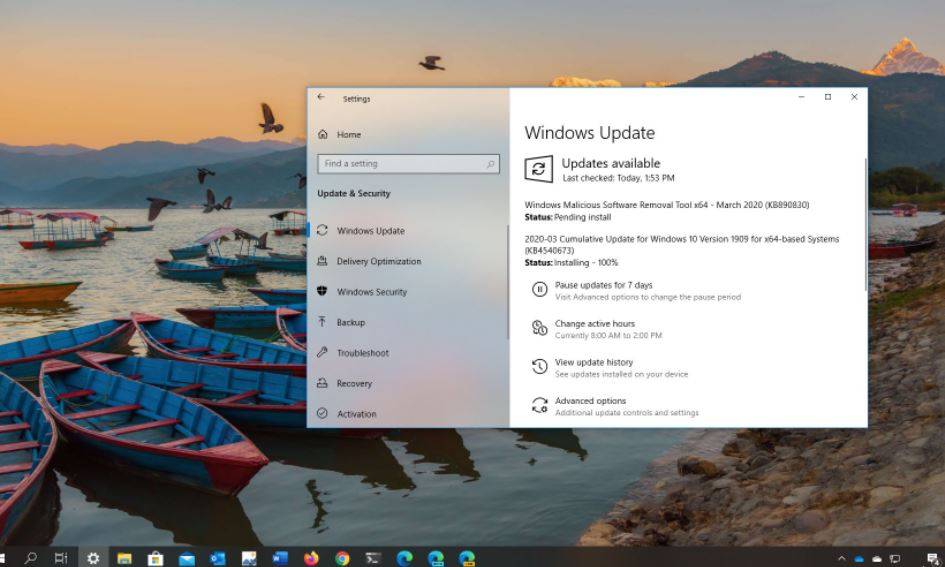This screenshot has height=567, width=945.
Task: Open Mail app from taskbar
Action: click(187, 558)
